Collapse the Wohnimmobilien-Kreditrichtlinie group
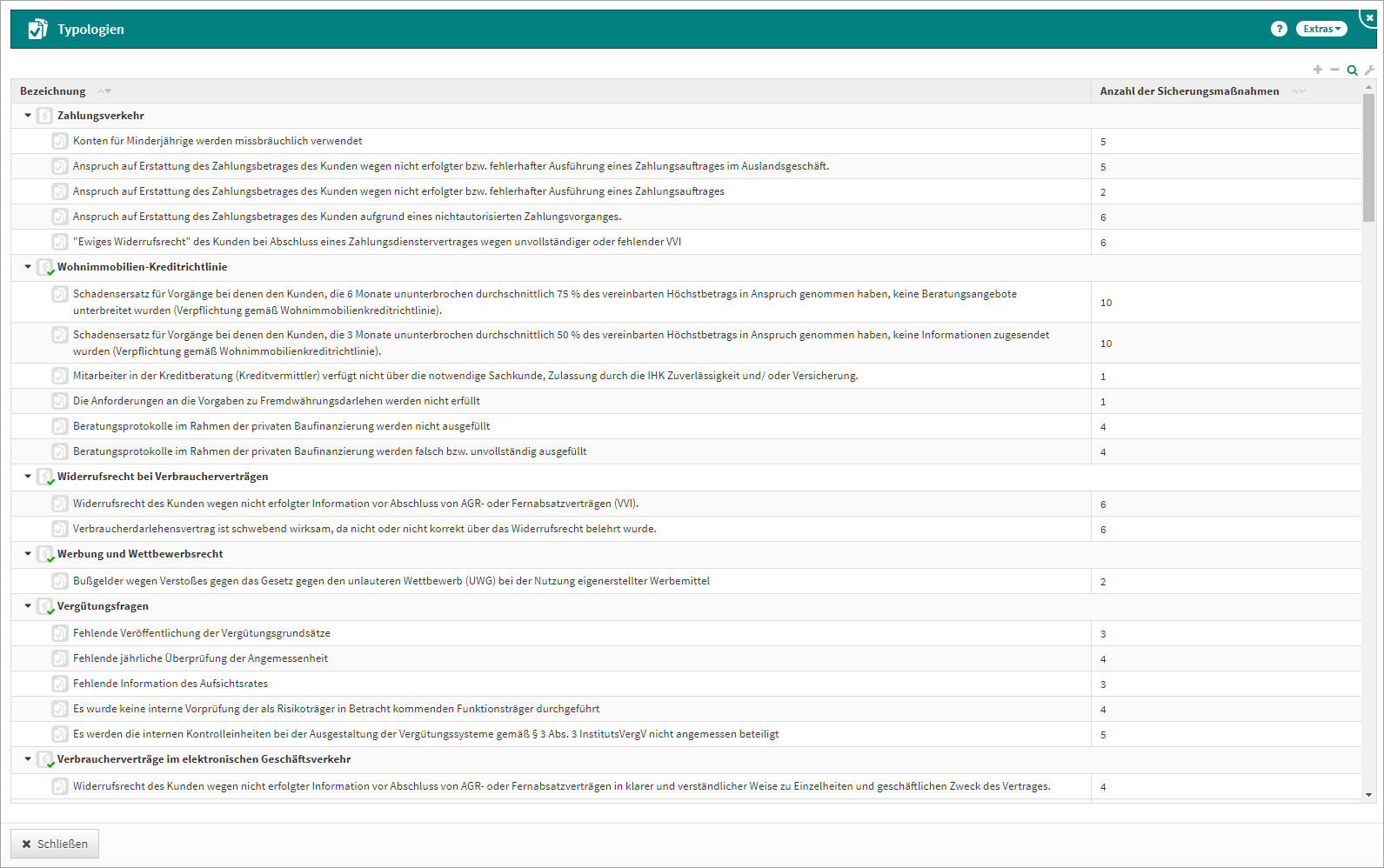The image size is (1384, 868). coord(28,267)
